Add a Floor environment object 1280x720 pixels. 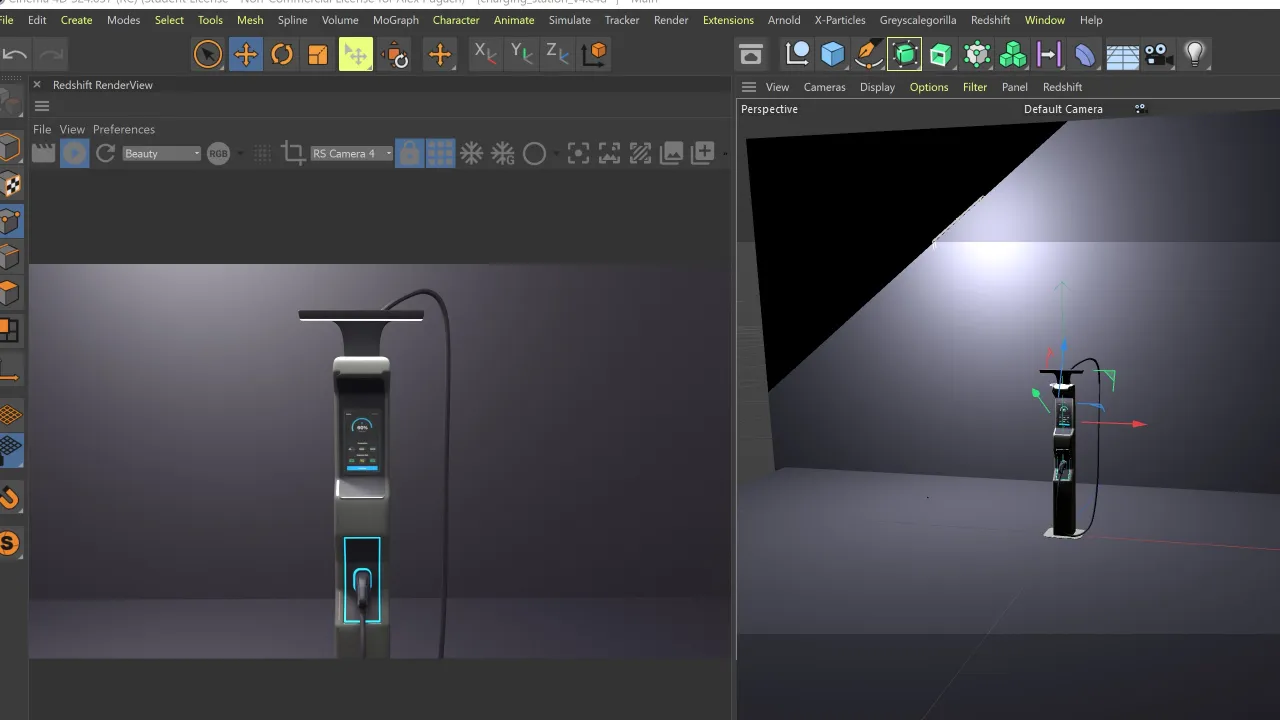[x=1122, y=54]
